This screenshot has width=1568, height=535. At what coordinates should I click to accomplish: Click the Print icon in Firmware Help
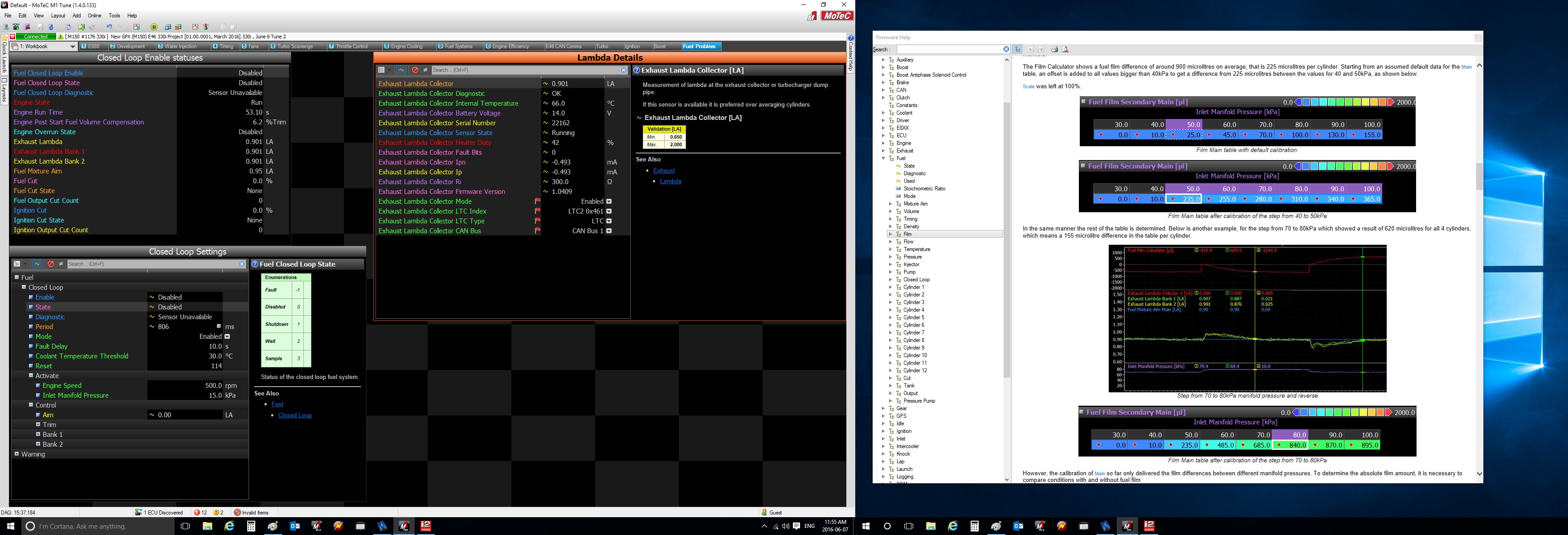(1055, 49)
